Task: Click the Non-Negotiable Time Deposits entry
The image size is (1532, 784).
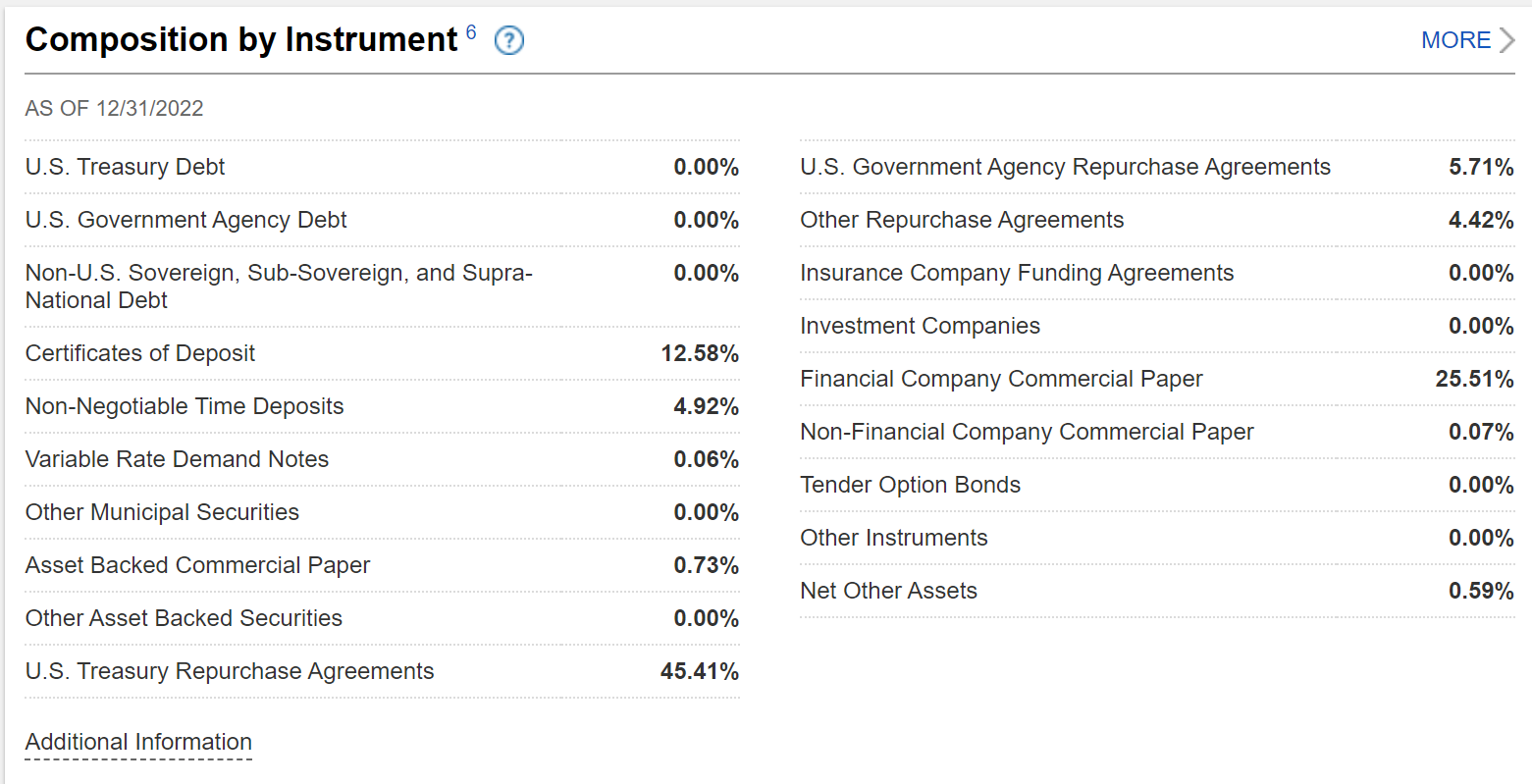Action: coord(185,405)
